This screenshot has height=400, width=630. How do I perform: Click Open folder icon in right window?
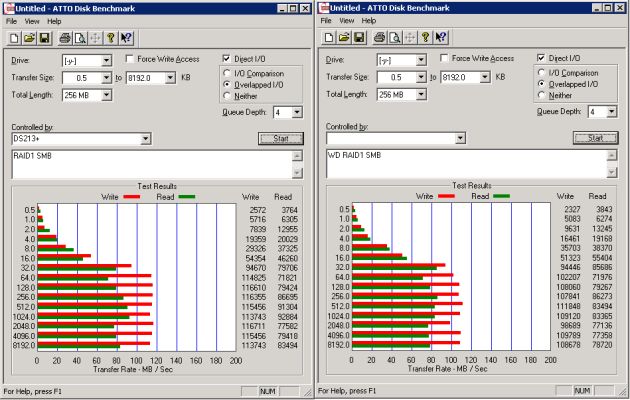(344, 37)
